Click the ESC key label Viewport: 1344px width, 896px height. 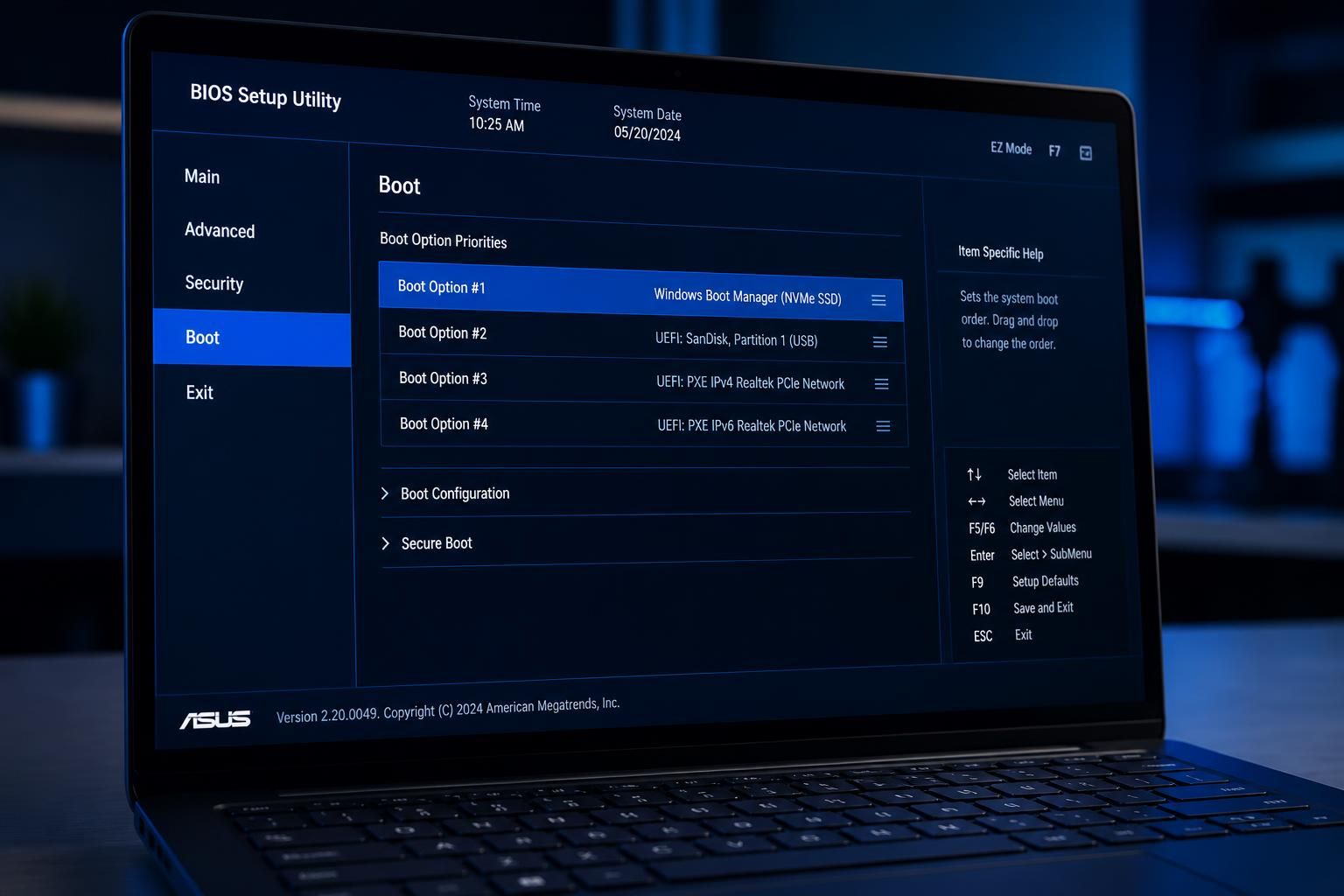click(x=983, y=636)
